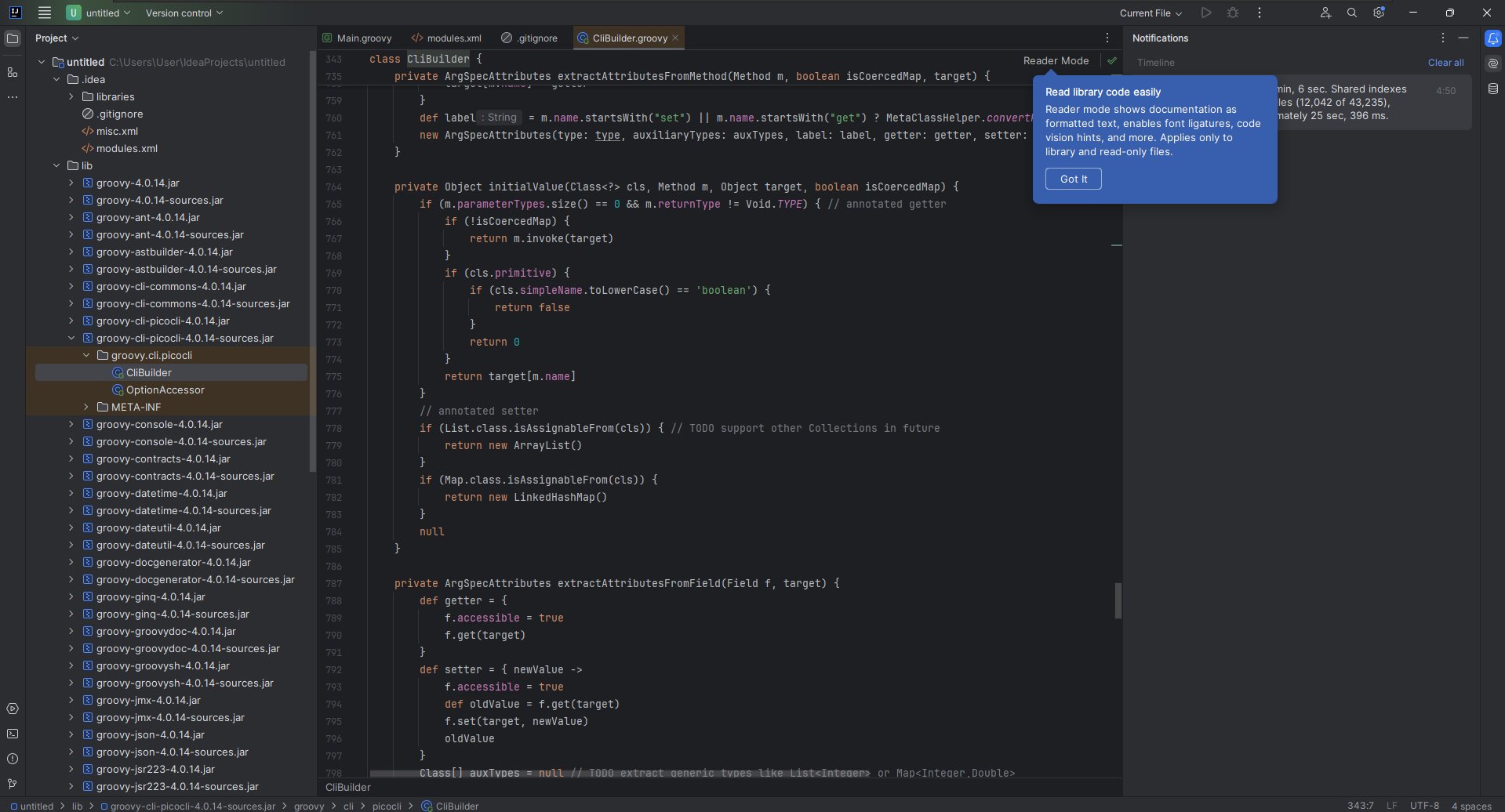Click the Notifications bell icon

tap(1492, 38)
